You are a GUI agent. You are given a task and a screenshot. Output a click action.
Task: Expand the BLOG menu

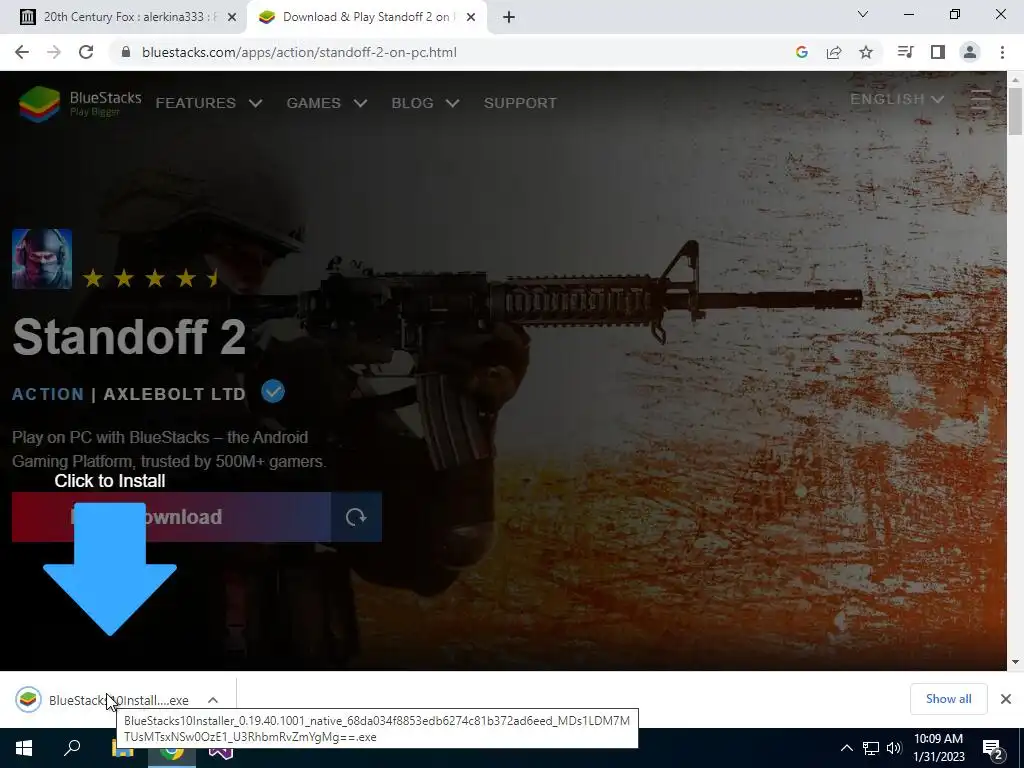pos(426,103)
